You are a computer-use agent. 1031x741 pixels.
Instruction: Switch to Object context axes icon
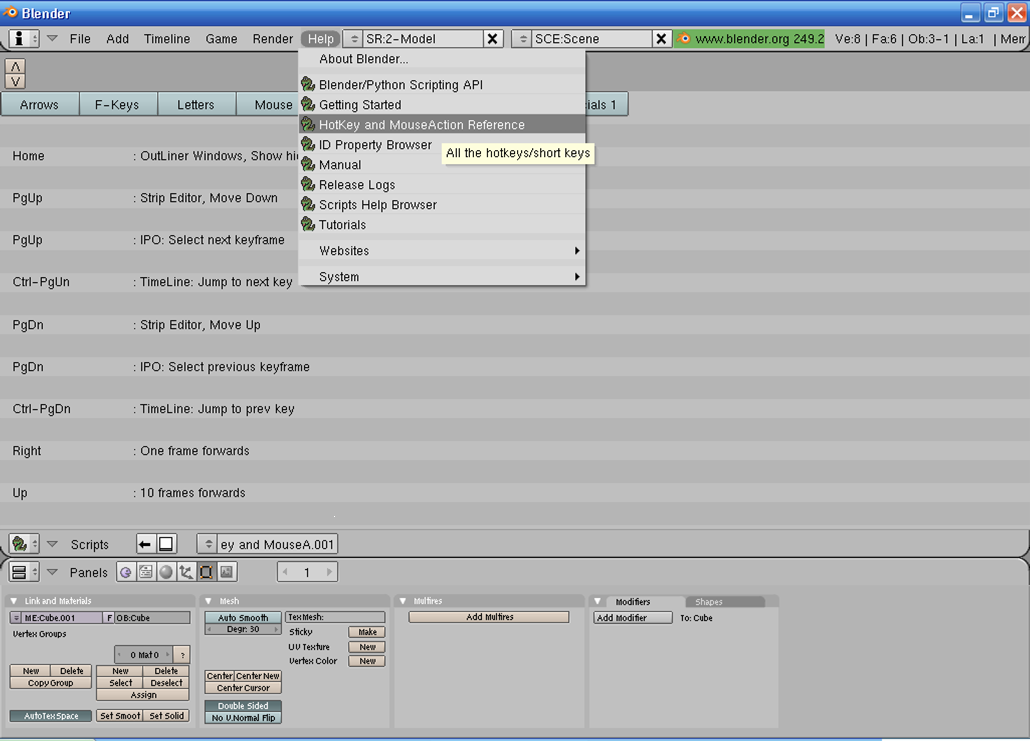tap(186, 572)
